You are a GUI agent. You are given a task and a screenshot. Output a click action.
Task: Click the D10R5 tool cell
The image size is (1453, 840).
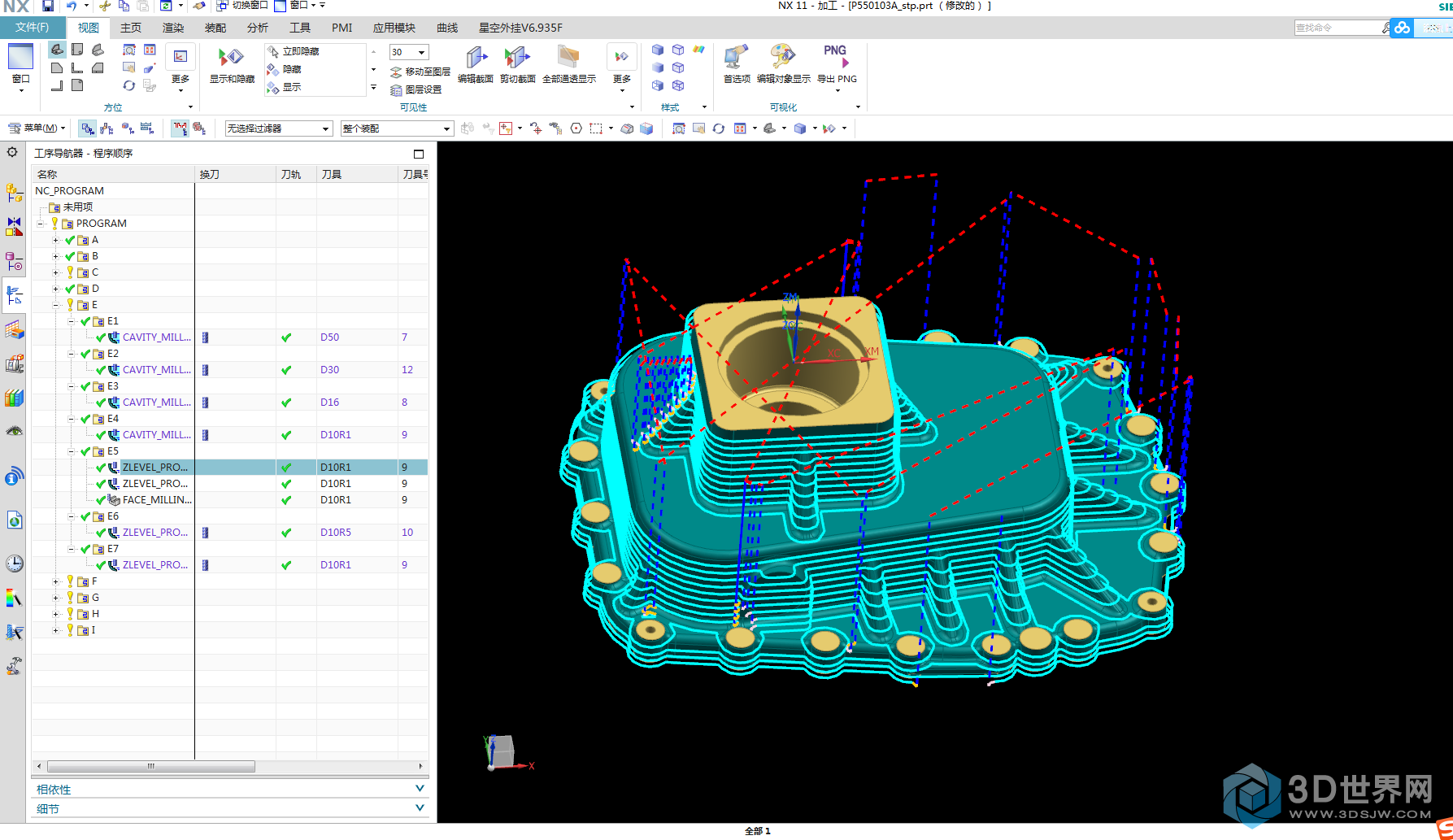336,533
